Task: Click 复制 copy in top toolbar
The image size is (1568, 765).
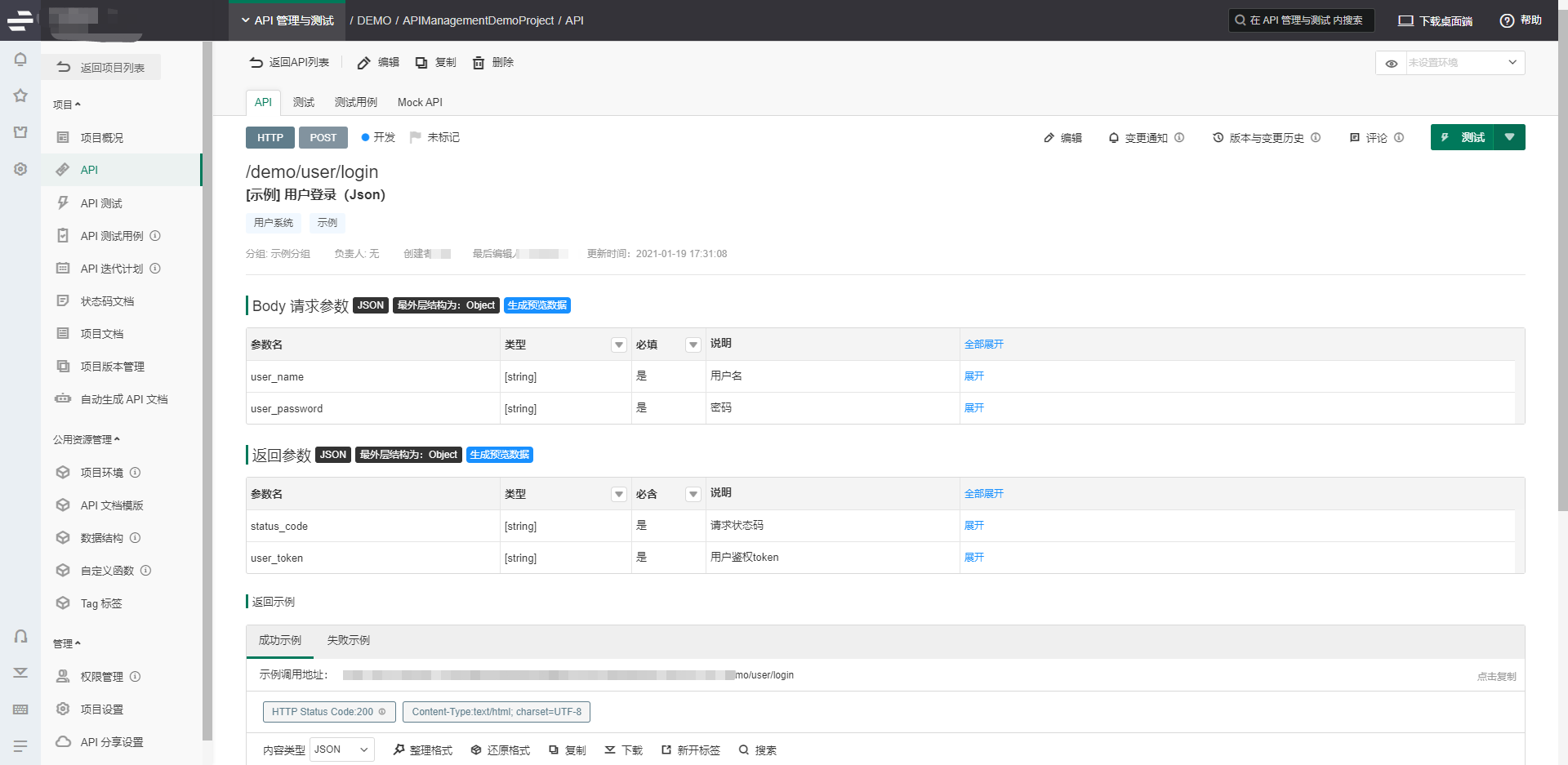Action: tap(435, 63)
